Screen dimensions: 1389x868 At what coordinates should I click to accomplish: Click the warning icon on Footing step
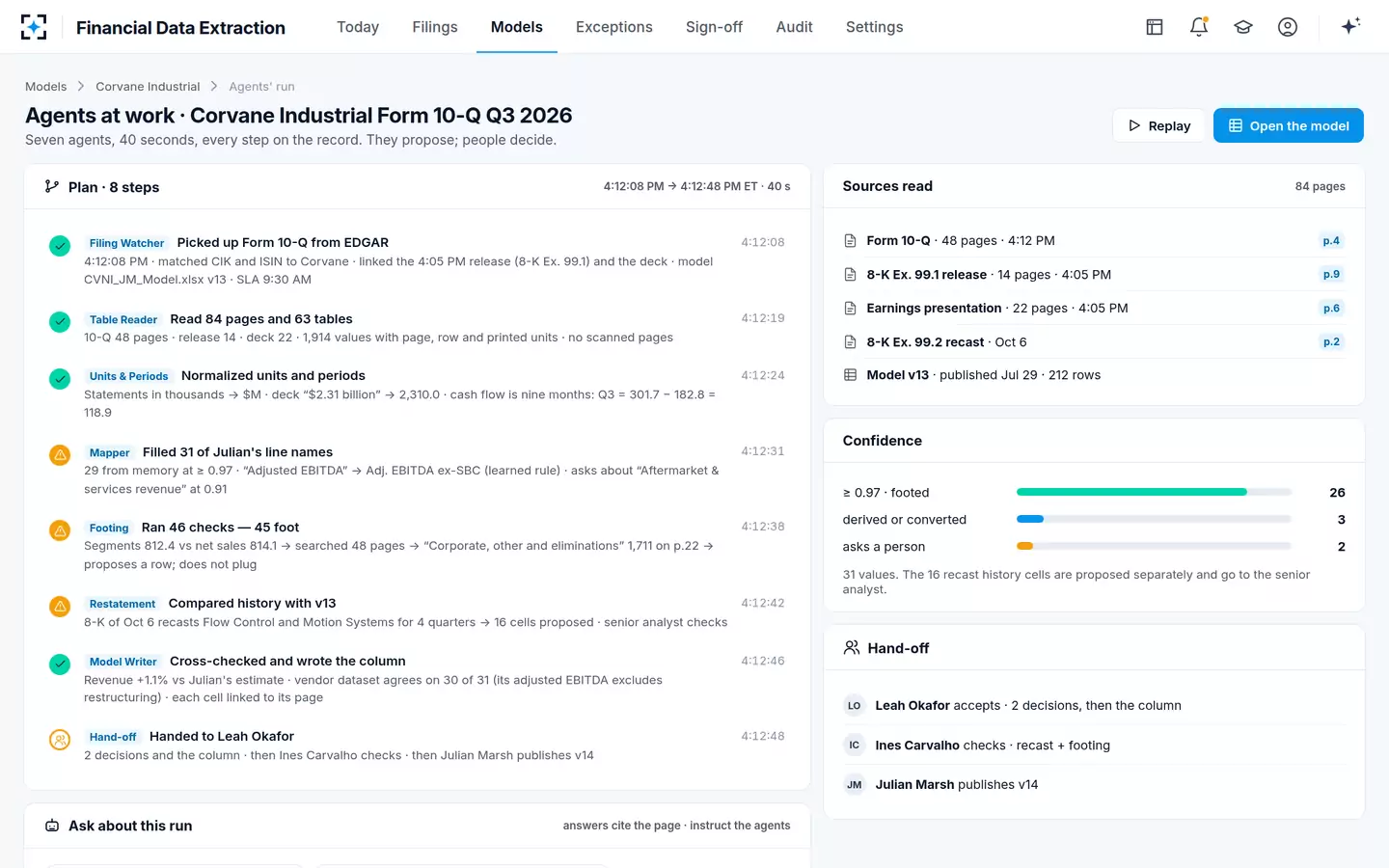[x=60, y=530]
